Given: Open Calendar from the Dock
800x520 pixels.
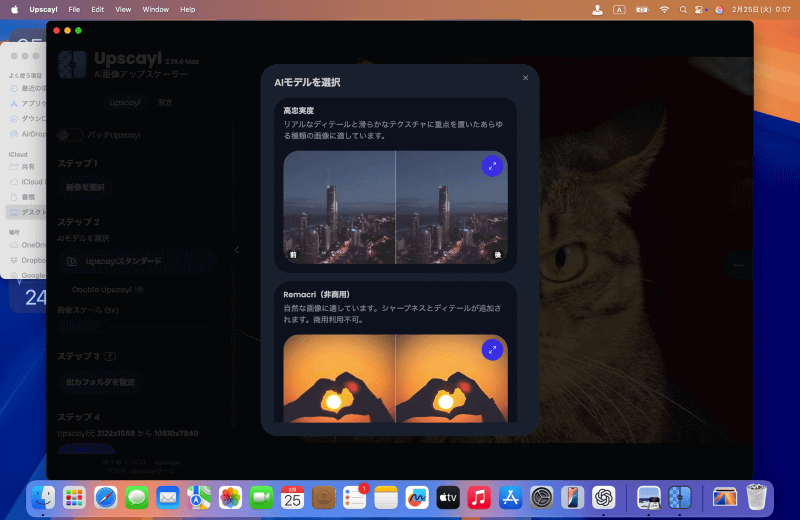Looking at the screenshot, I should pyautogui.click(x=292, y=497).
